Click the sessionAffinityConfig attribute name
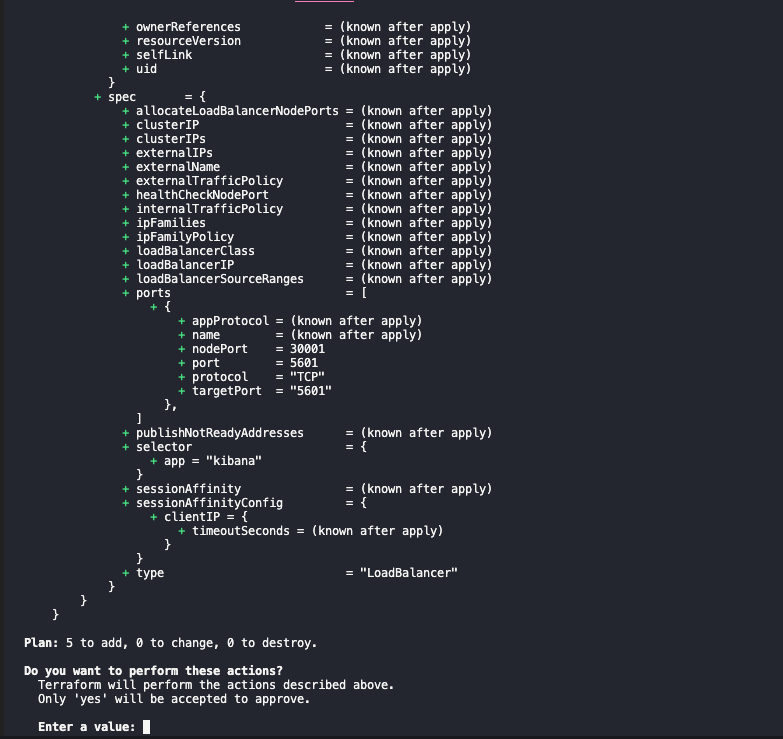783x739 pixels. [x=209, y=503]
